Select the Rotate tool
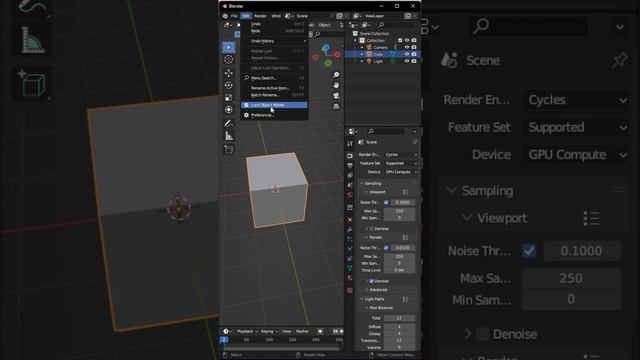Screen dimensions: 640x360 tap(229, 85)
